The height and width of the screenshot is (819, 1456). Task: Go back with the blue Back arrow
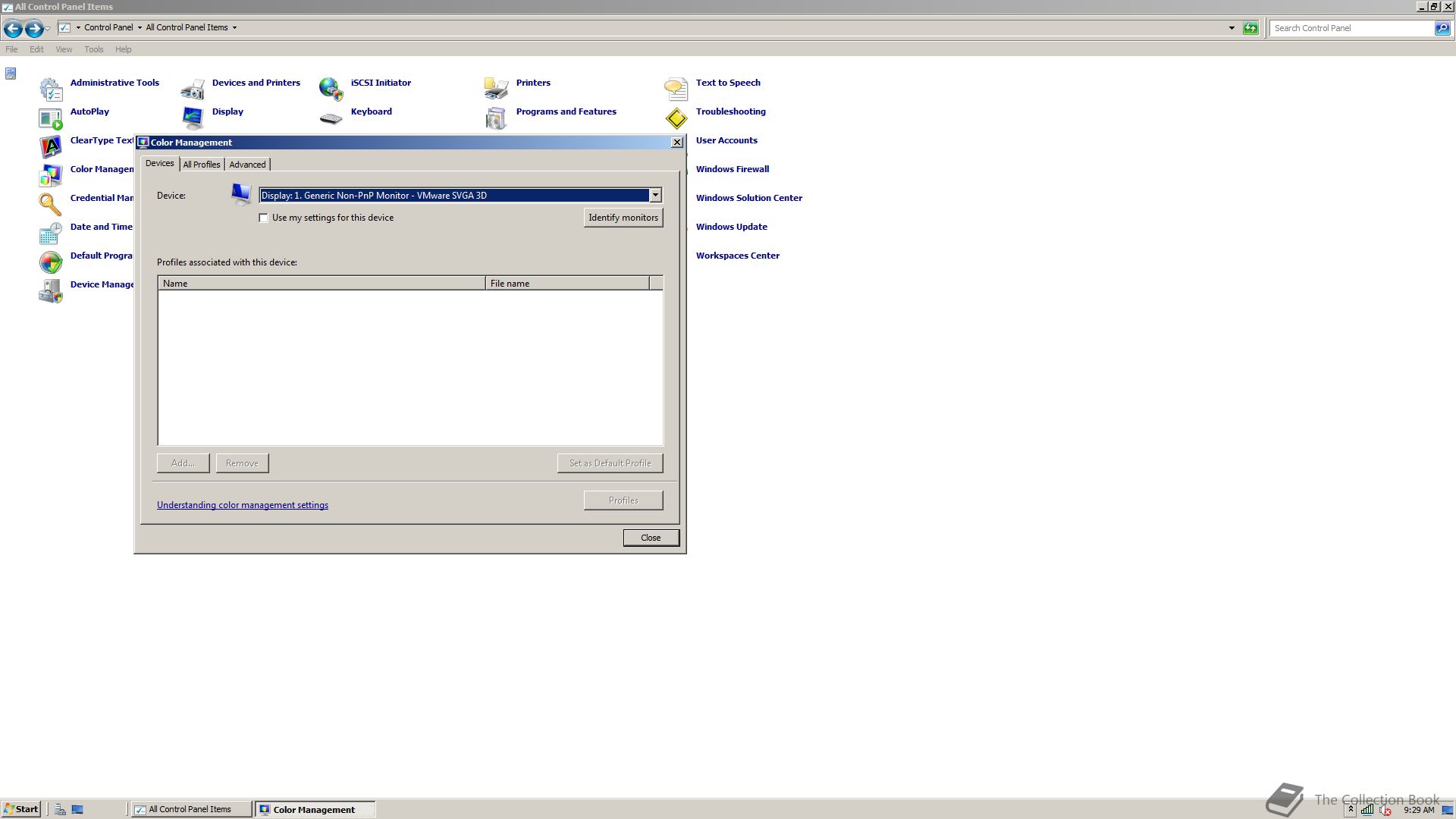13,29
